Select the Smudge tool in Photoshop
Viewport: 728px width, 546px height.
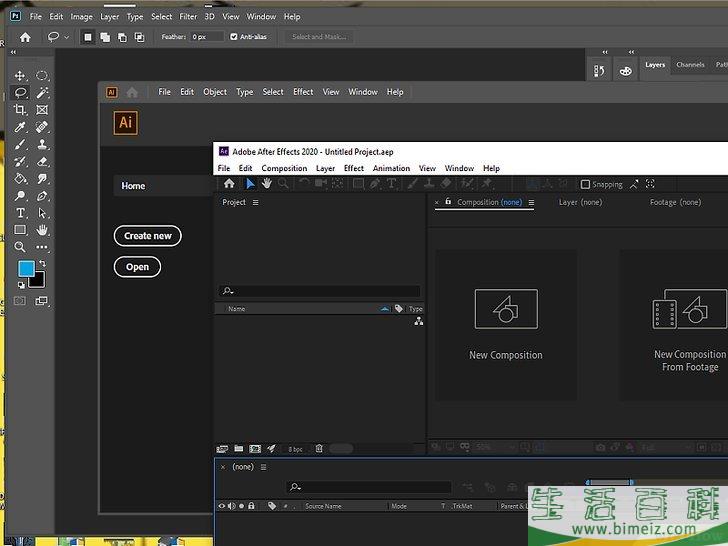[42, 179]
